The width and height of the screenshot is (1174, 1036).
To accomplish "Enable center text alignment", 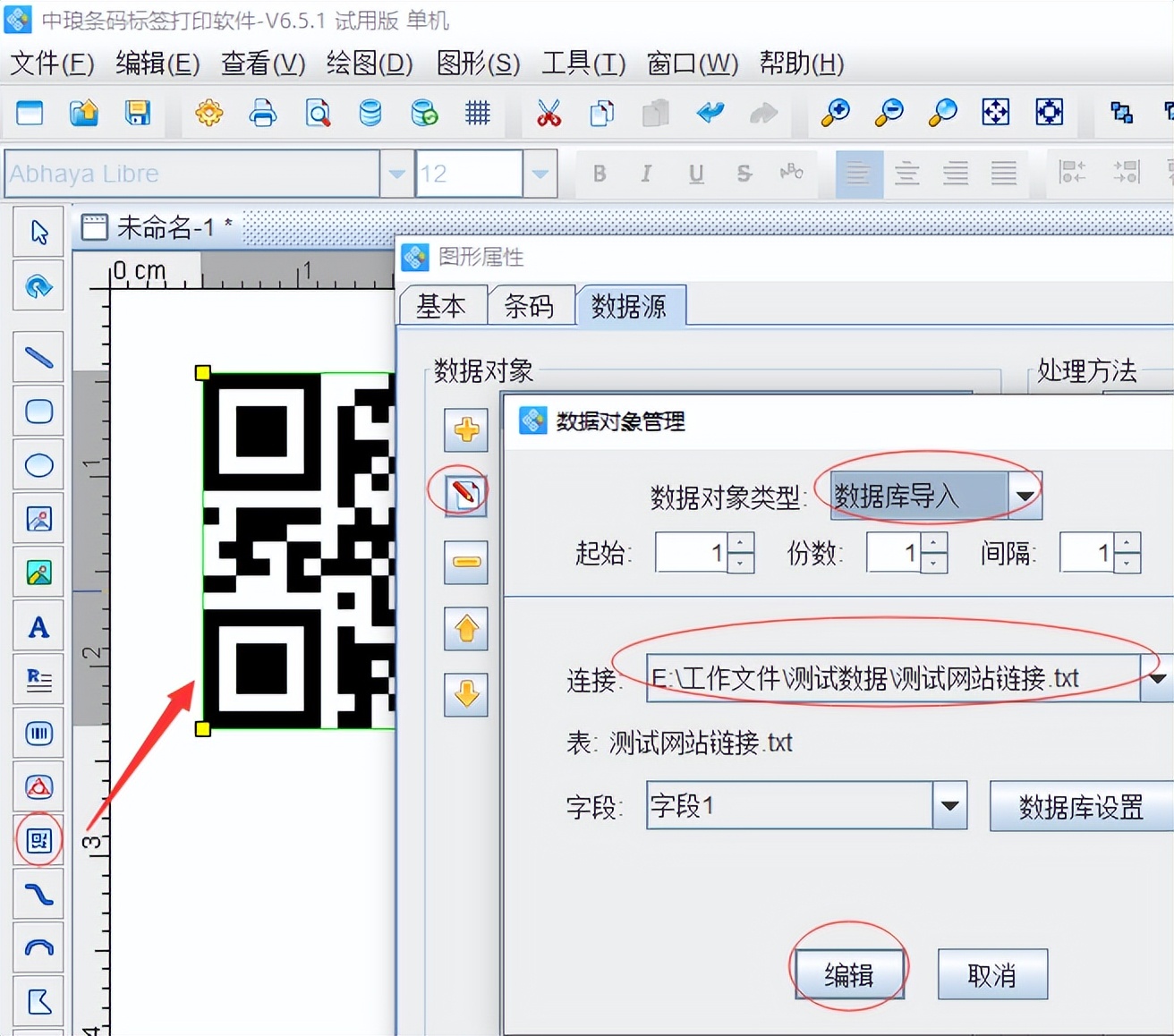I will coord(906,174).
